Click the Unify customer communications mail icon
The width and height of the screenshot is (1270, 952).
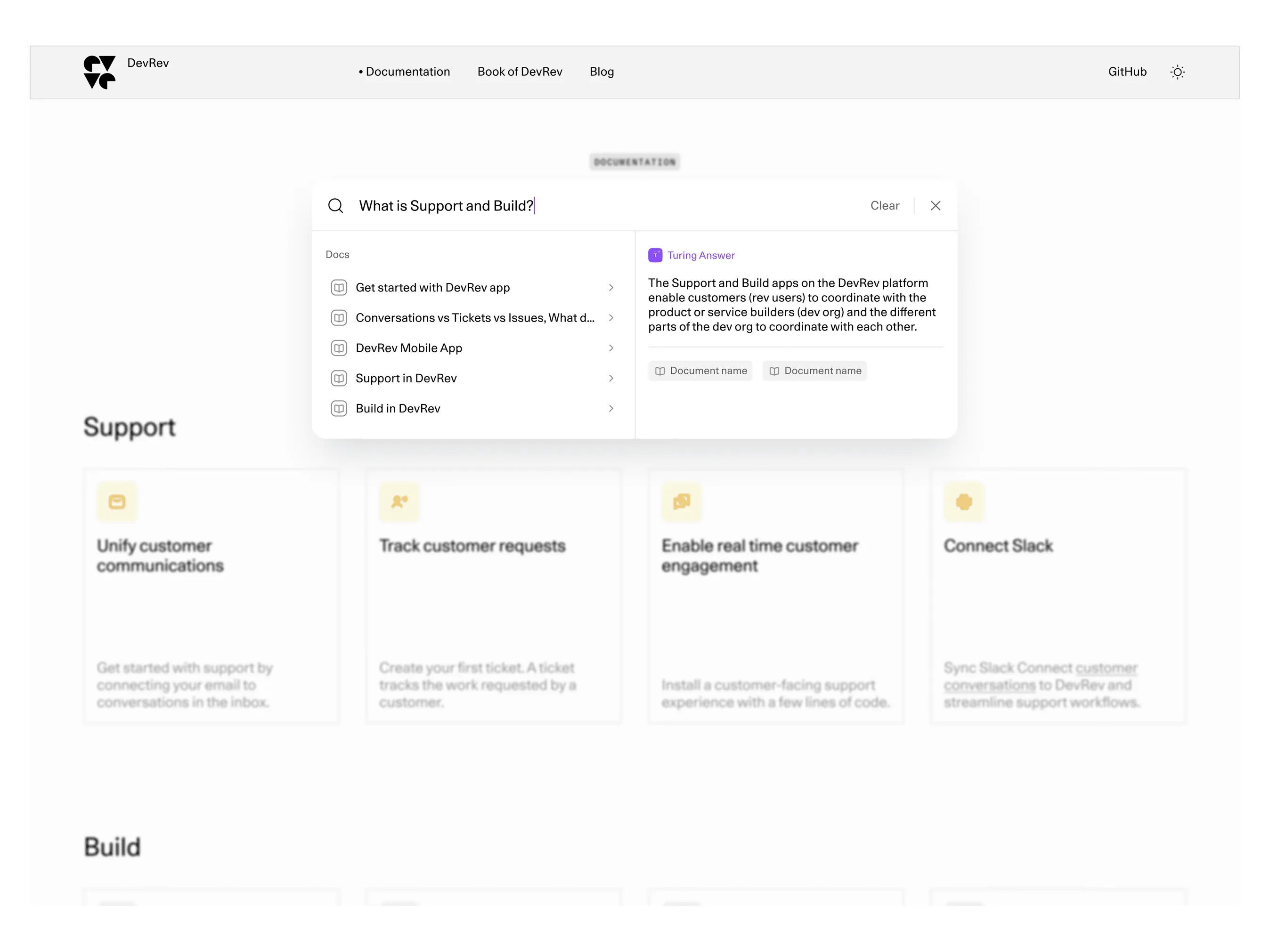coord(117,502)
